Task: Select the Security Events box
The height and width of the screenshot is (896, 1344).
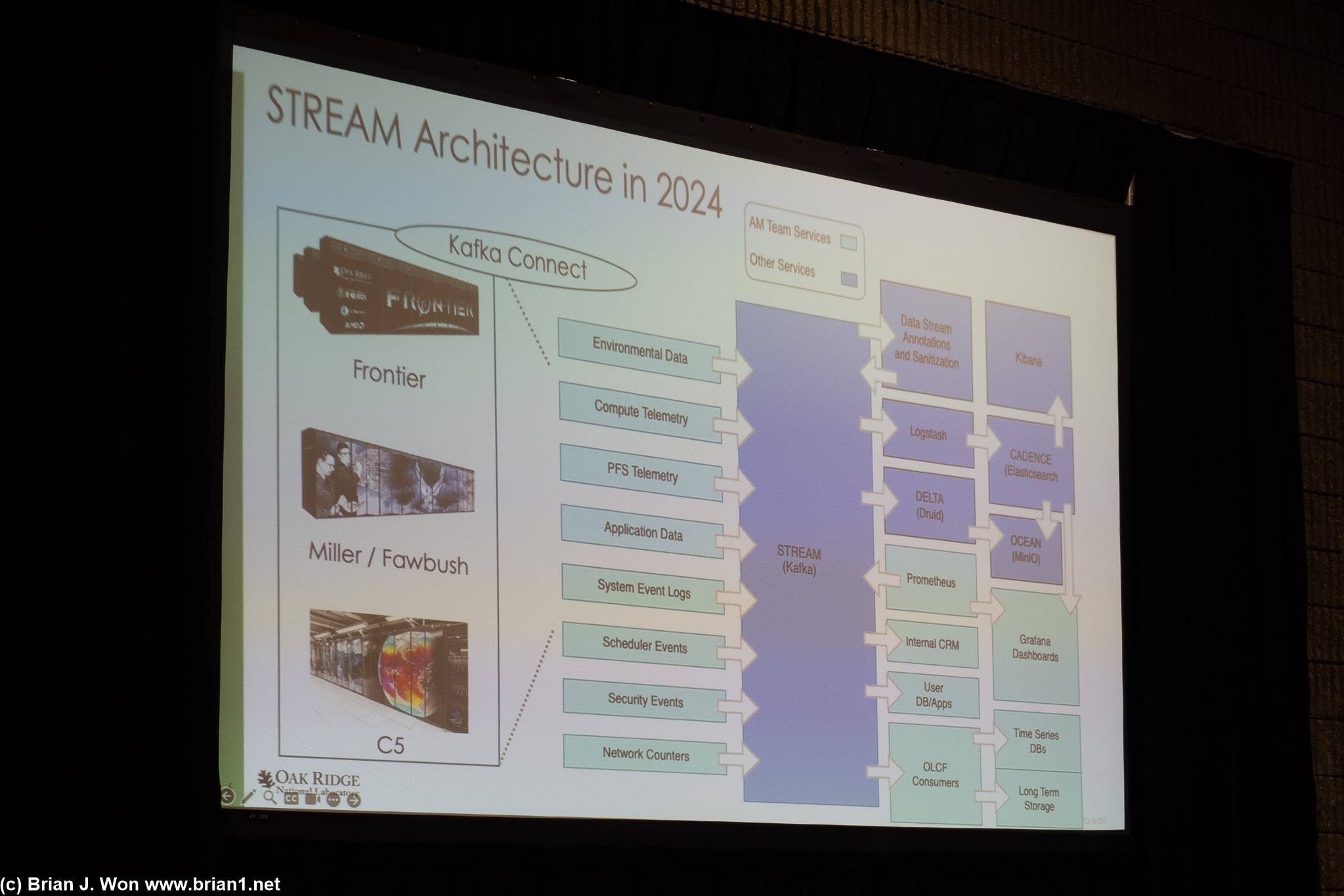Action: pos(645,700)
